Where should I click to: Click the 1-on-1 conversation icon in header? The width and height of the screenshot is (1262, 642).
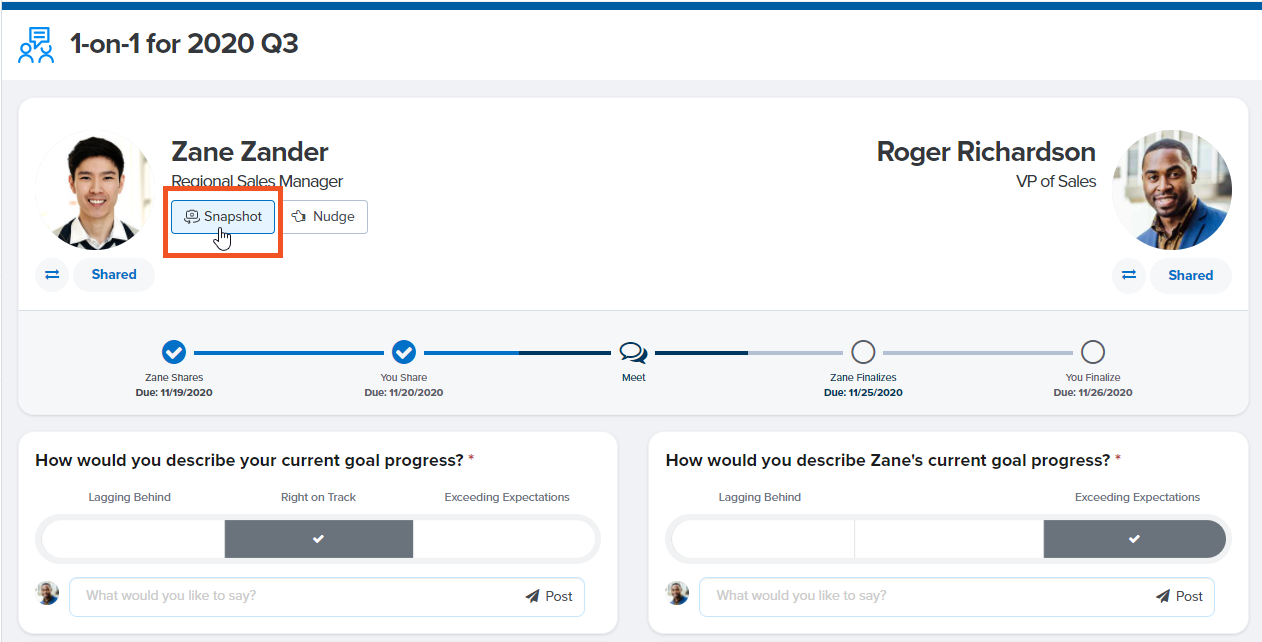[37, 46]
